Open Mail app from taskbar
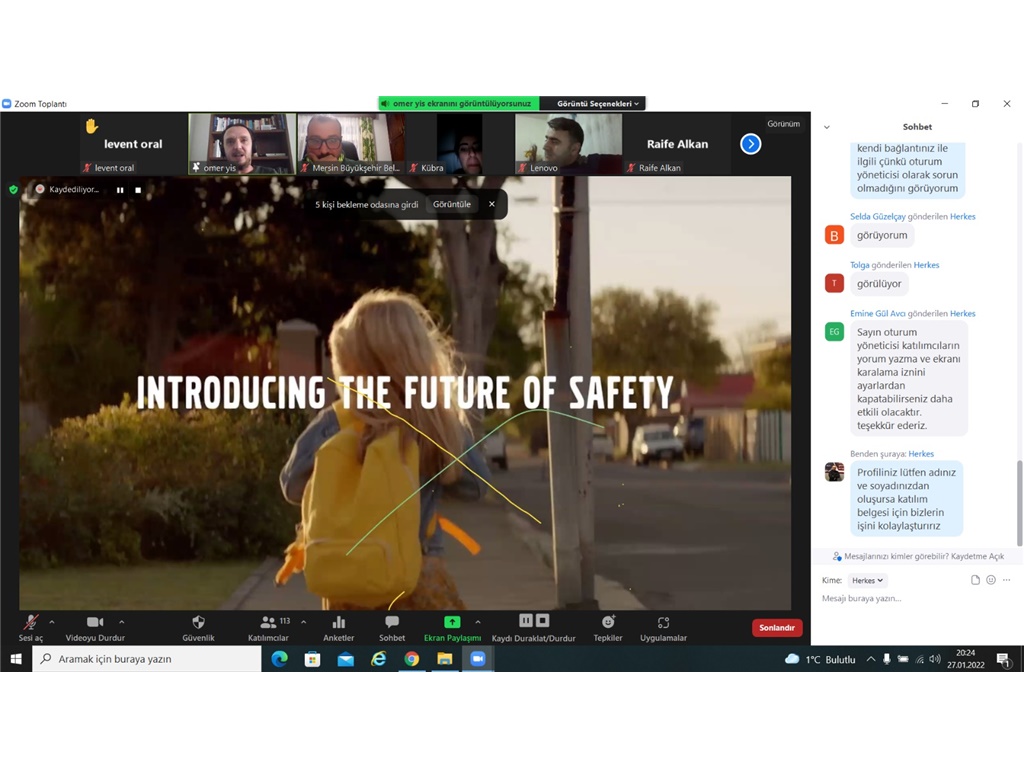 point(345,659)
